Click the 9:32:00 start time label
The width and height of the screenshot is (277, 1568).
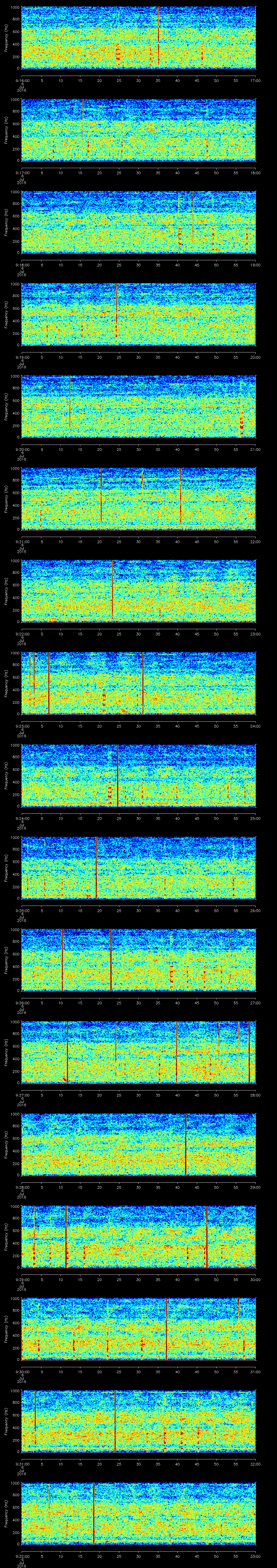click(22, 1556)
